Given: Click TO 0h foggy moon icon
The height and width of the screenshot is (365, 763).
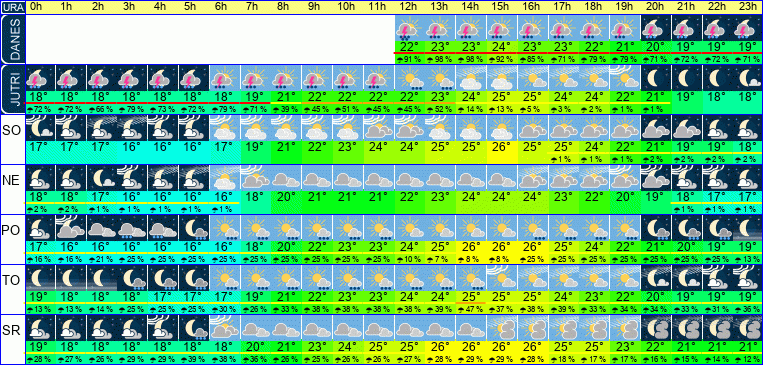Looking at the screenshot, I should [x=40, y=278].
